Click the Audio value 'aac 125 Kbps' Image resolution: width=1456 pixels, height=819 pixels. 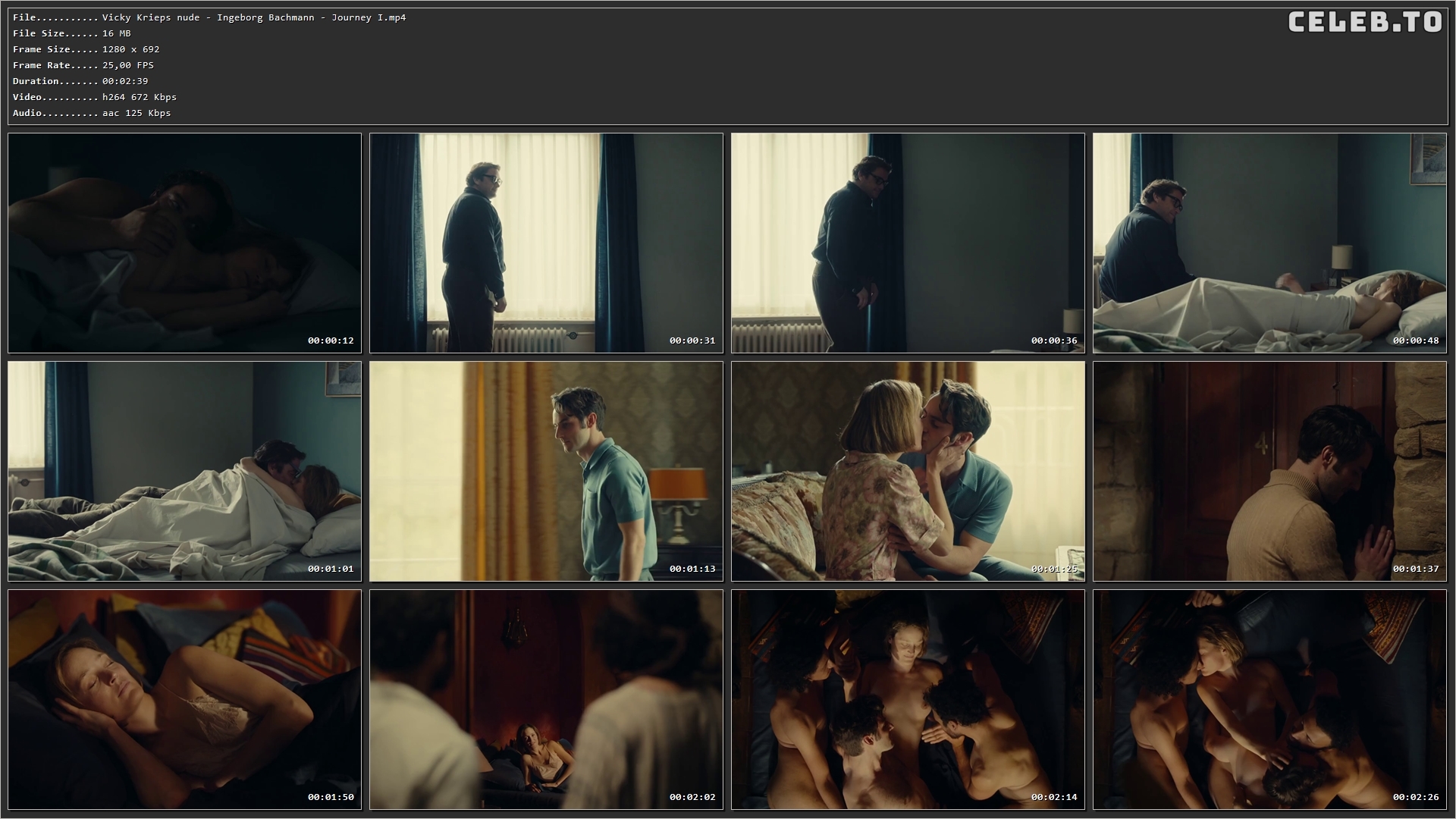[x=136, y=113]
